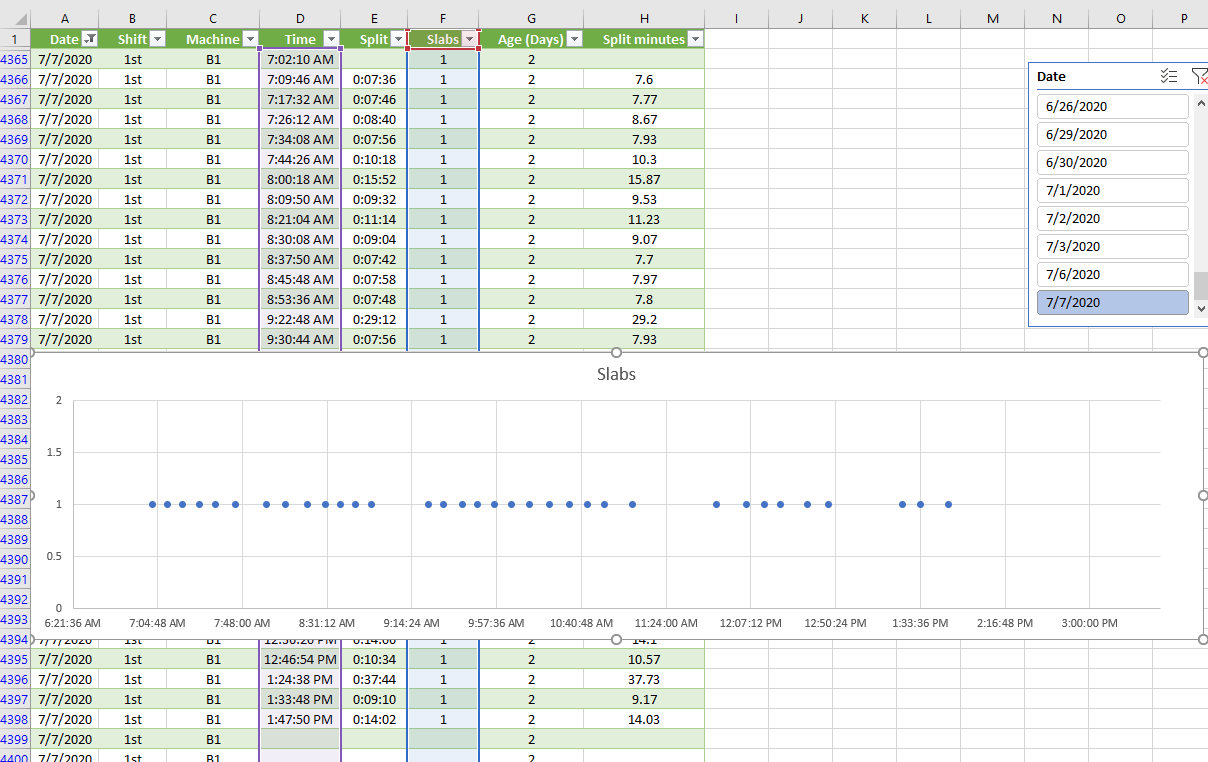Viewport: 1208px width, 762px height.
Task: Click the chart's left middle sizing handle
Action: pos(31,495)
